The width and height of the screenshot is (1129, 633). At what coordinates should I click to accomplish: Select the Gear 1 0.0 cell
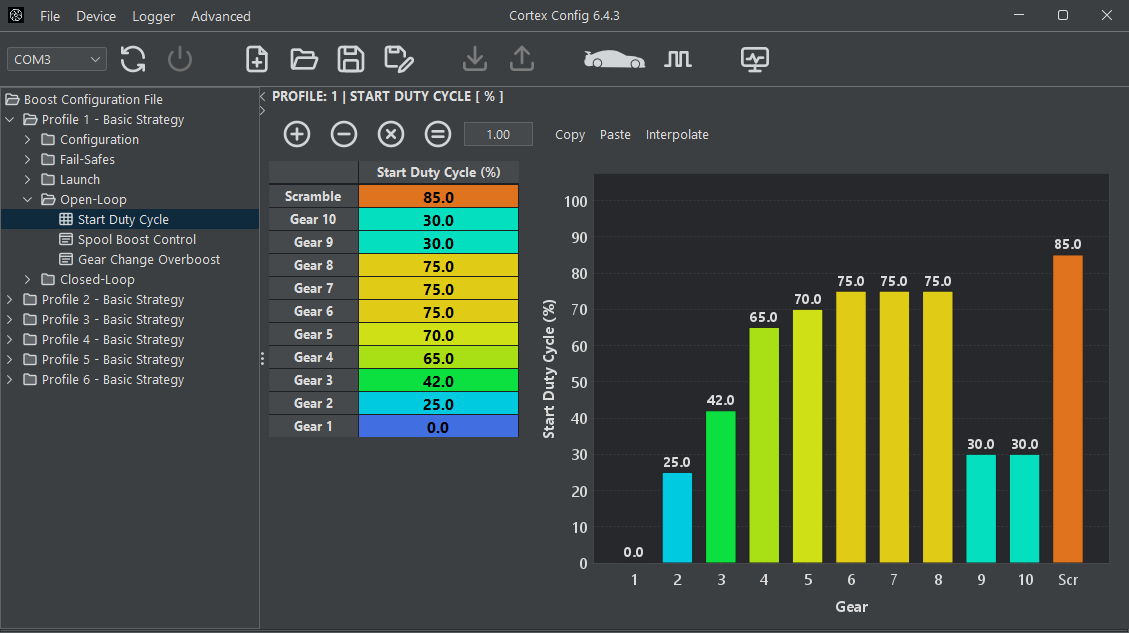tap(438, 427)
